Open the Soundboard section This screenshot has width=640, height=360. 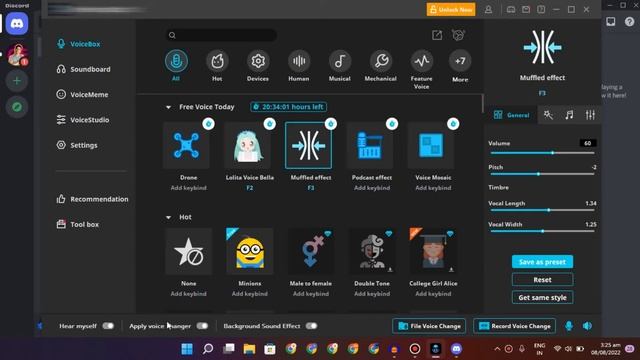84,69
